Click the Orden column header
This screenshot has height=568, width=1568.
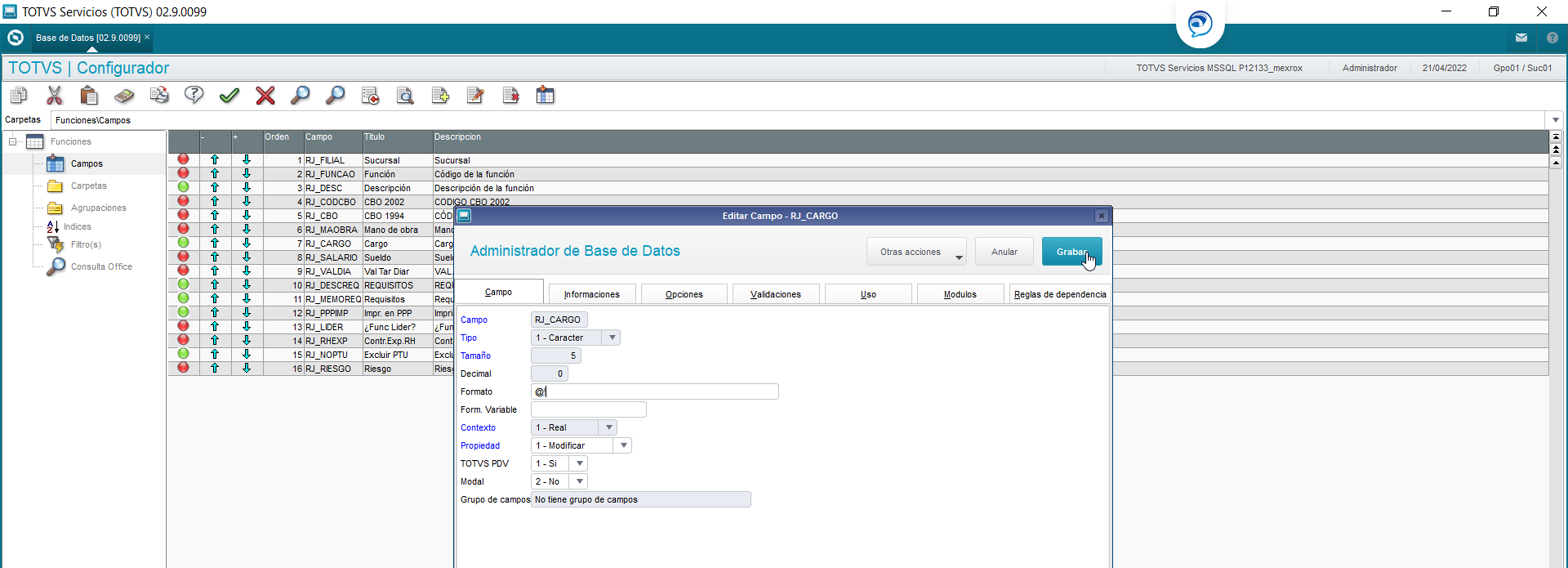coord(283,141)
